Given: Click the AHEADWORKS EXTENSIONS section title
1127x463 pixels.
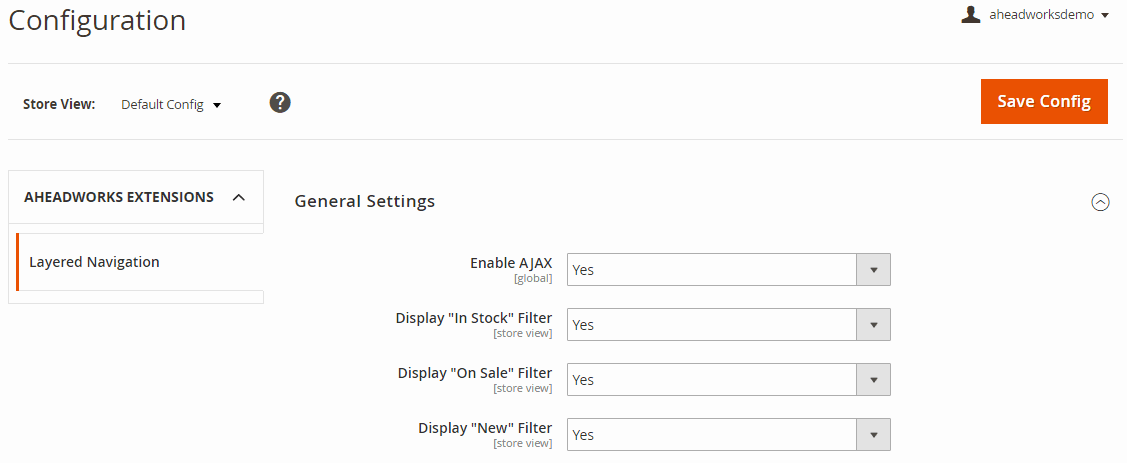Looking at the screenshot, I should point(119,197).
